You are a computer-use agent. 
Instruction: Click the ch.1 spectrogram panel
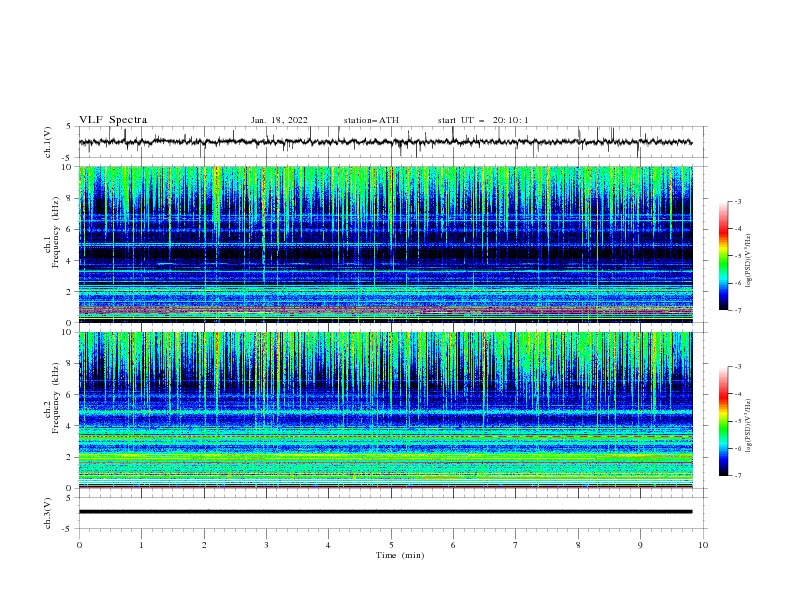[385, 244]
